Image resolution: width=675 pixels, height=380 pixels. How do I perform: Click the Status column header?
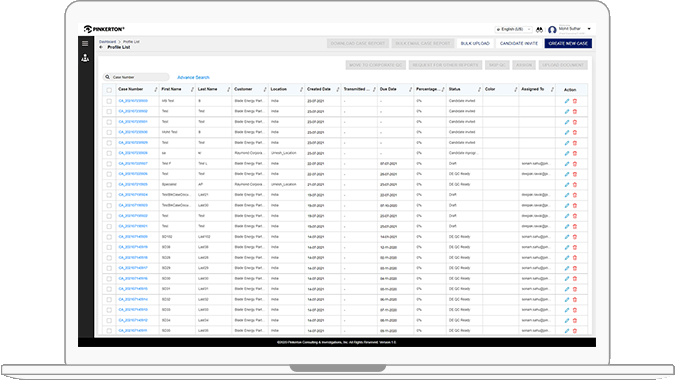coord(455,89)
